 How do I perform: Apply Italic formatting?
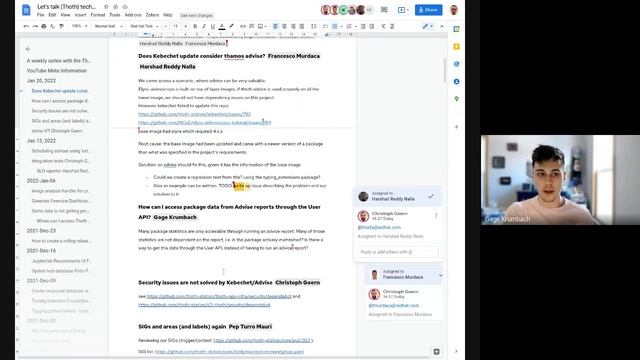(204, 26)
